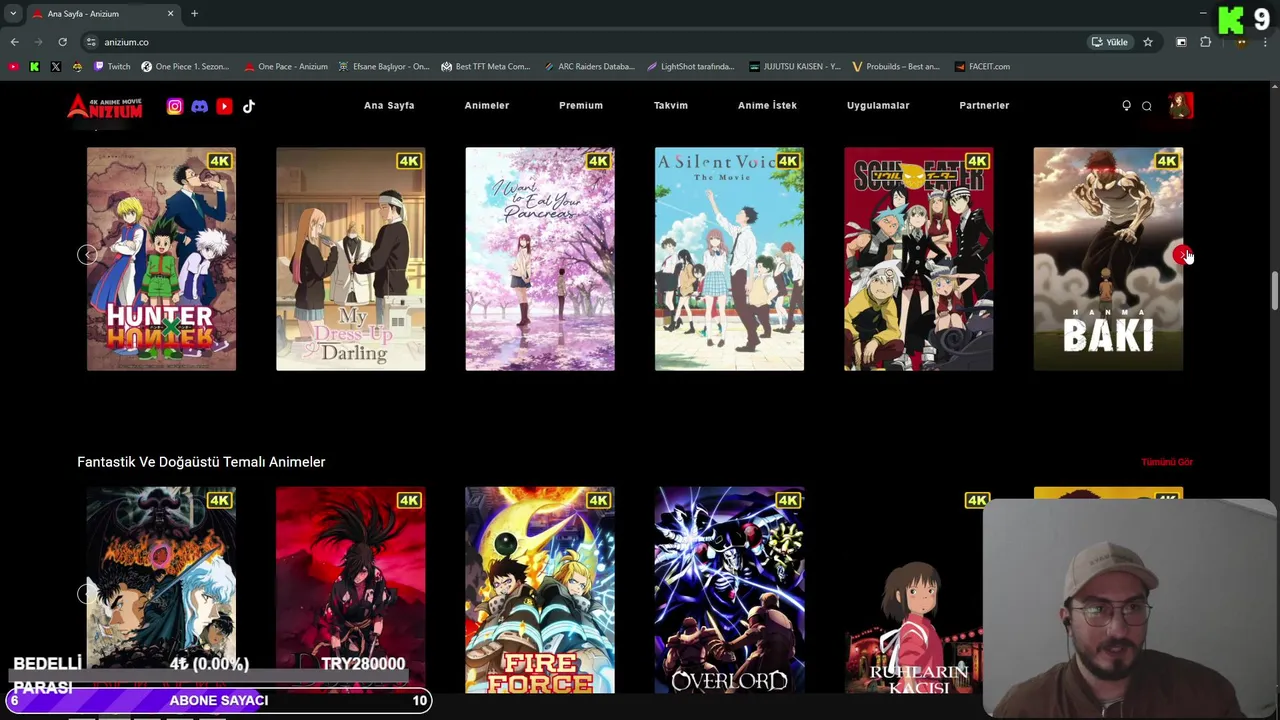The width and height of the screenshot is (1280, 720).
Task: Open A Silent Voice movie poster
Action: click(729, 259)
